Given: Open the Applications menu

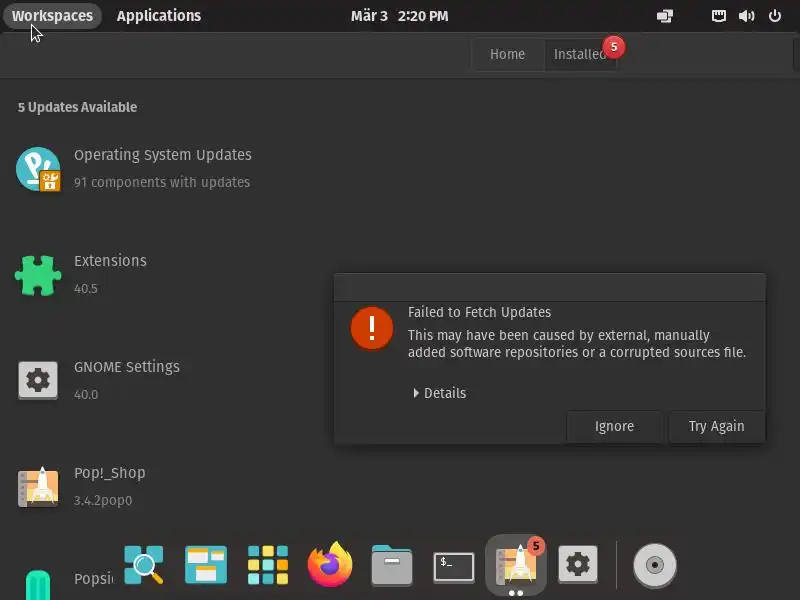Looking at the screenshot, I should coord(159,16).
